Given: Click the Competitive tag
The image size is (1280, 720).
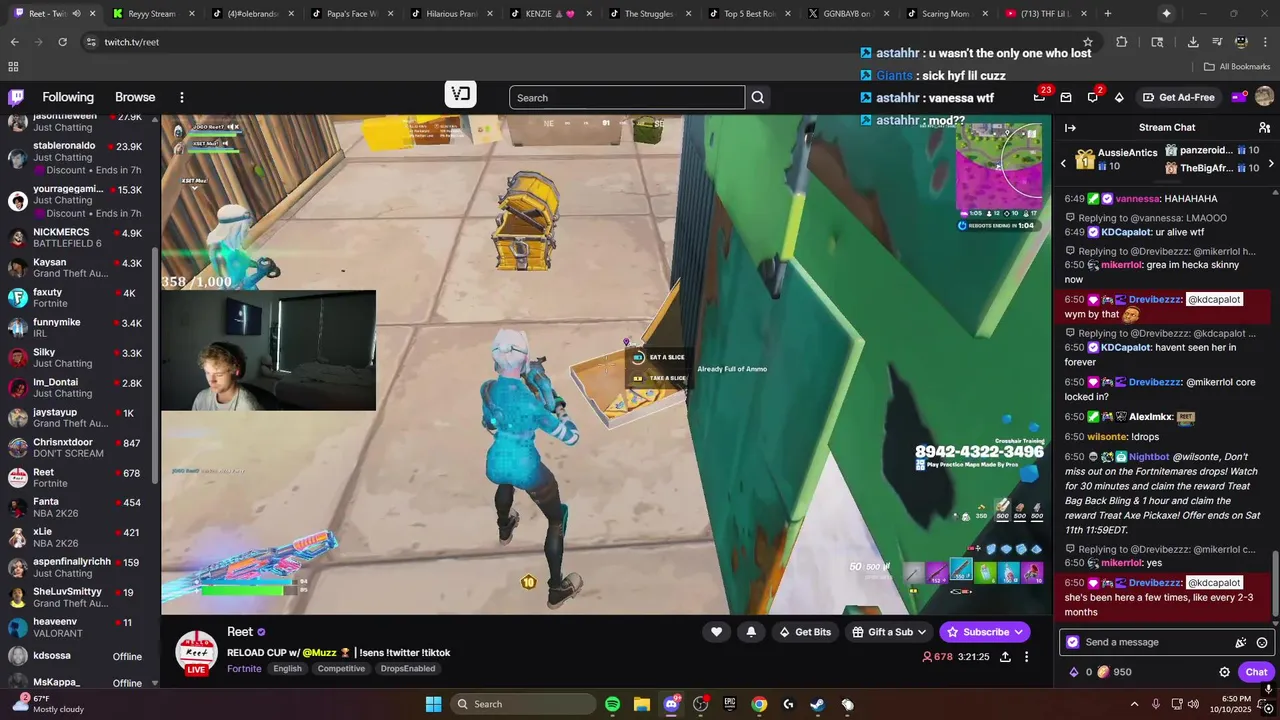Looking at the screenshot, I should [x=341, y=669].
